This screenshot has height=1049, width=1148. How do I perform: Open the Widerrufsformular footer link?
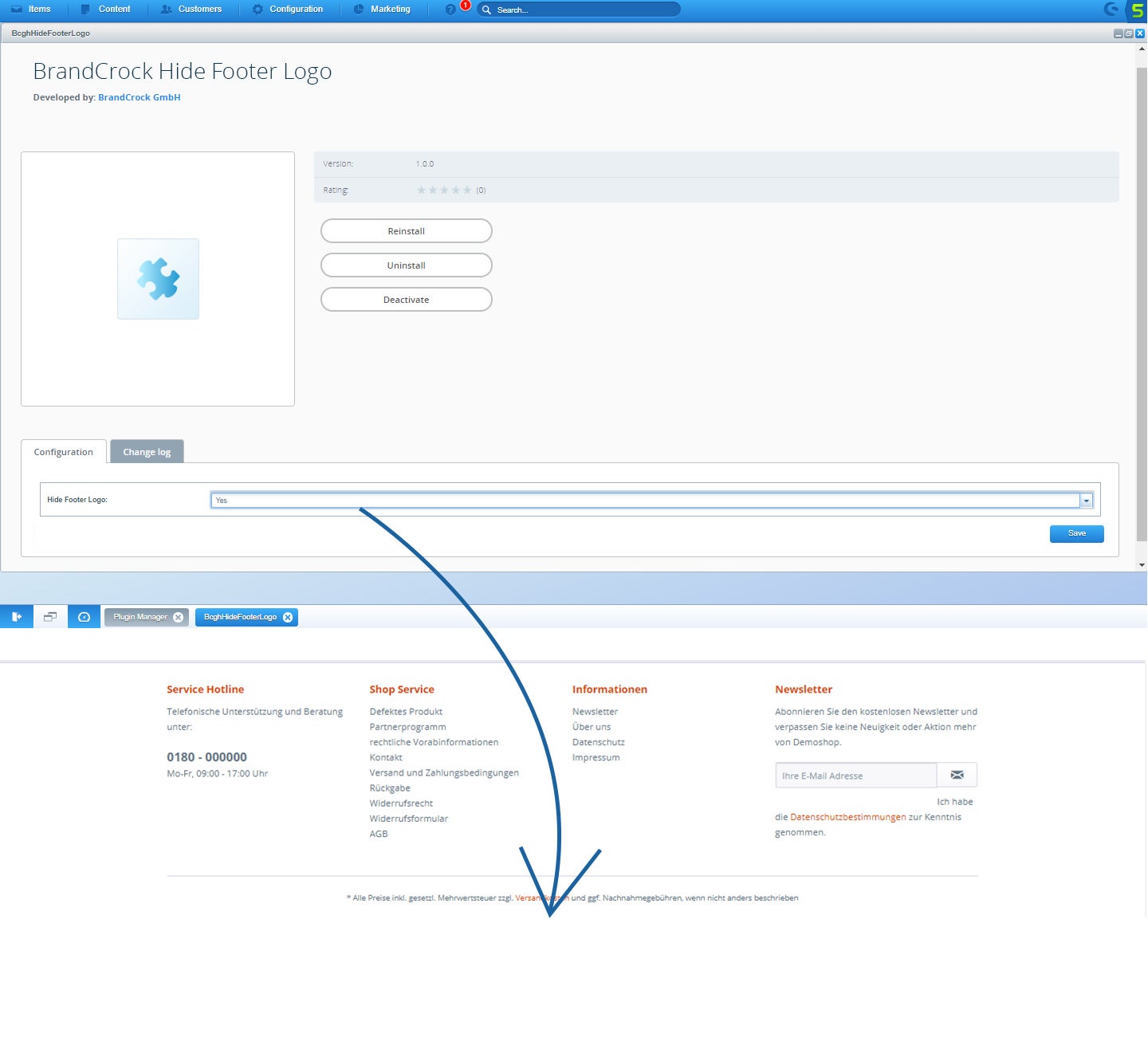[409, 819]
